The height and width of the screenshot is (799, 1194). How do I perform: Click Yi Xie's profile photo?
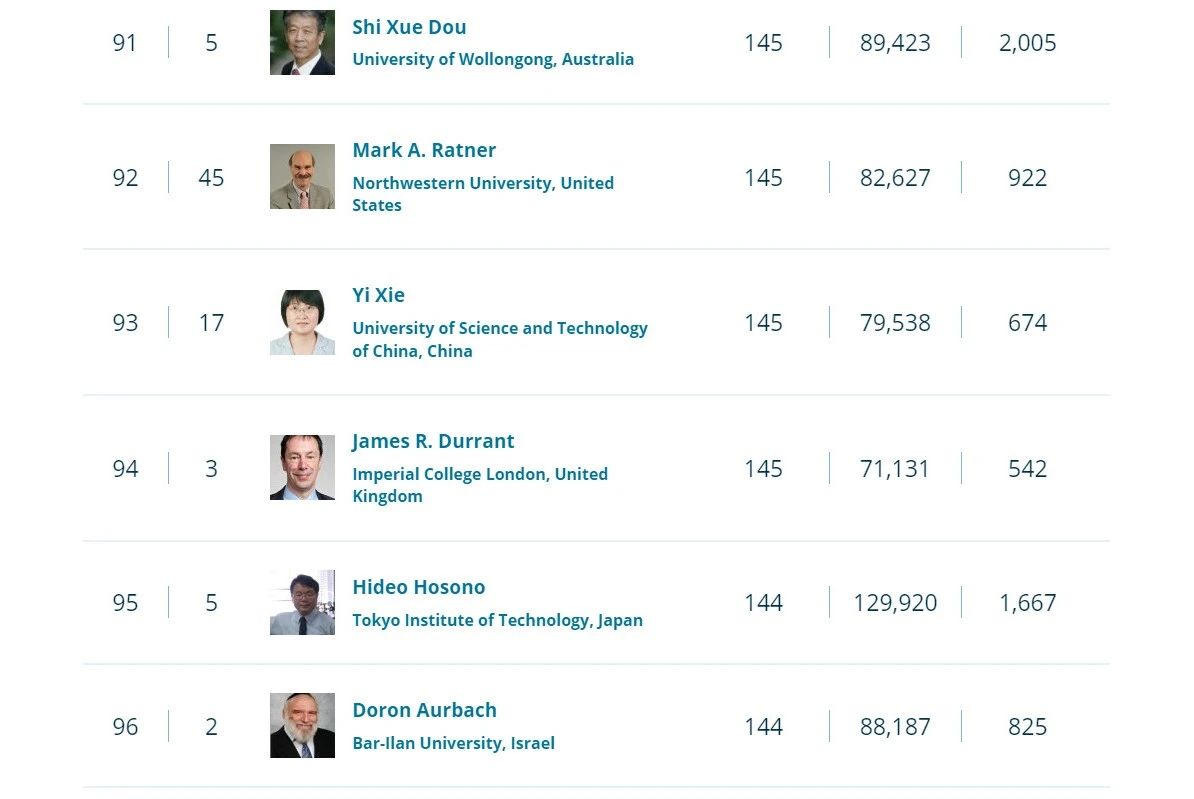302,322
